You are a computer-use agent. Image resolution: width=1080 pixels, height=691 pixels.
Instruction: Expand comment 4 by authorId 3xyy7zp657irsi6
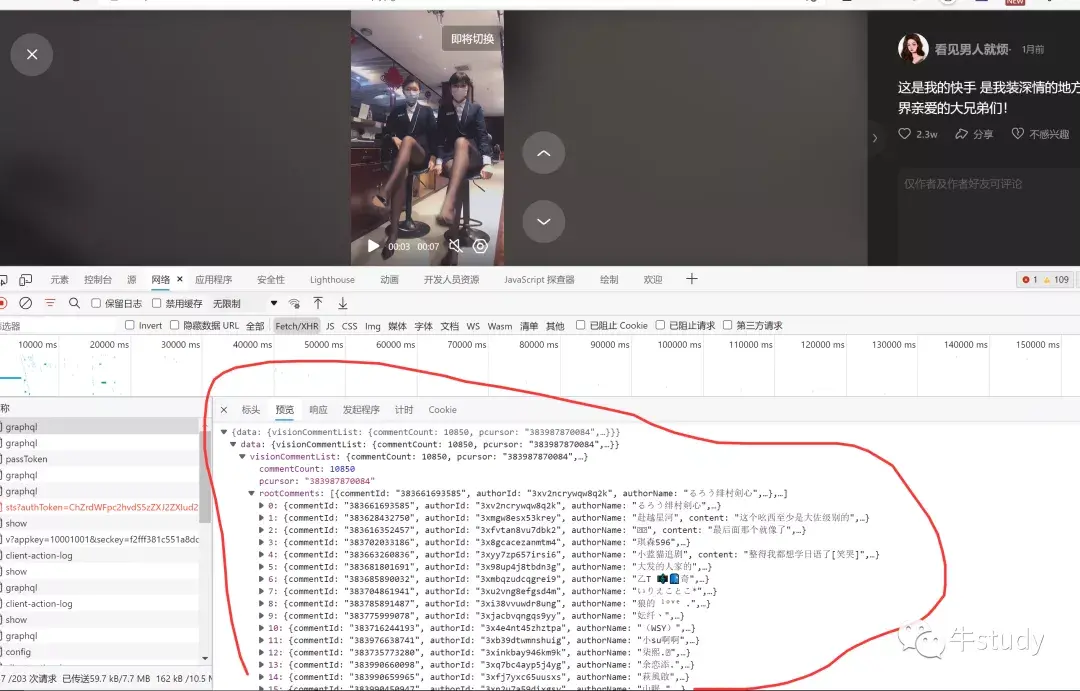[261, 555]
